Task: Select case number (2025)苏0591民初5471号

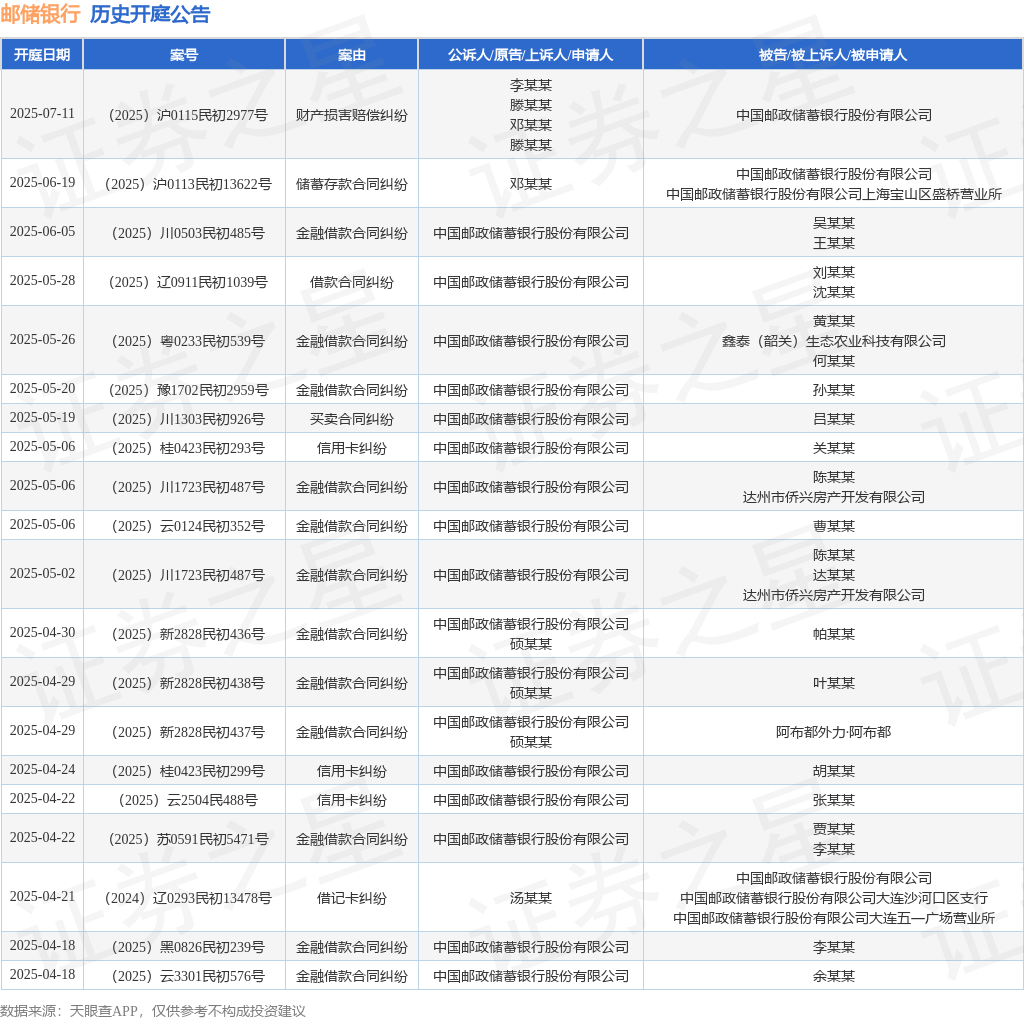Action: 187,838
